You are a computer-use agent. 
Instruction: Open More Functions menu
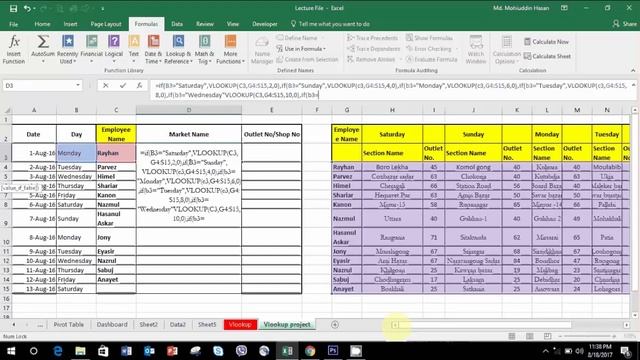coord(230,49)
